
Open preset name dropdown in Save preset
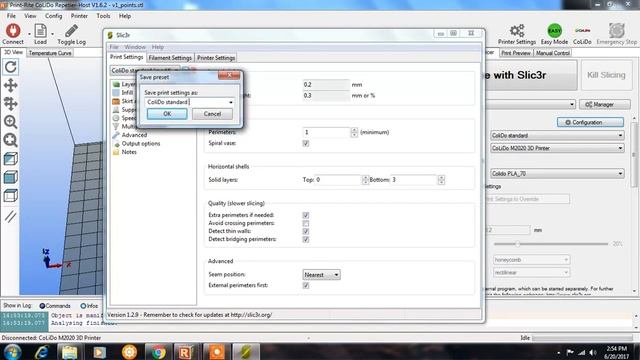pos(231,102)
